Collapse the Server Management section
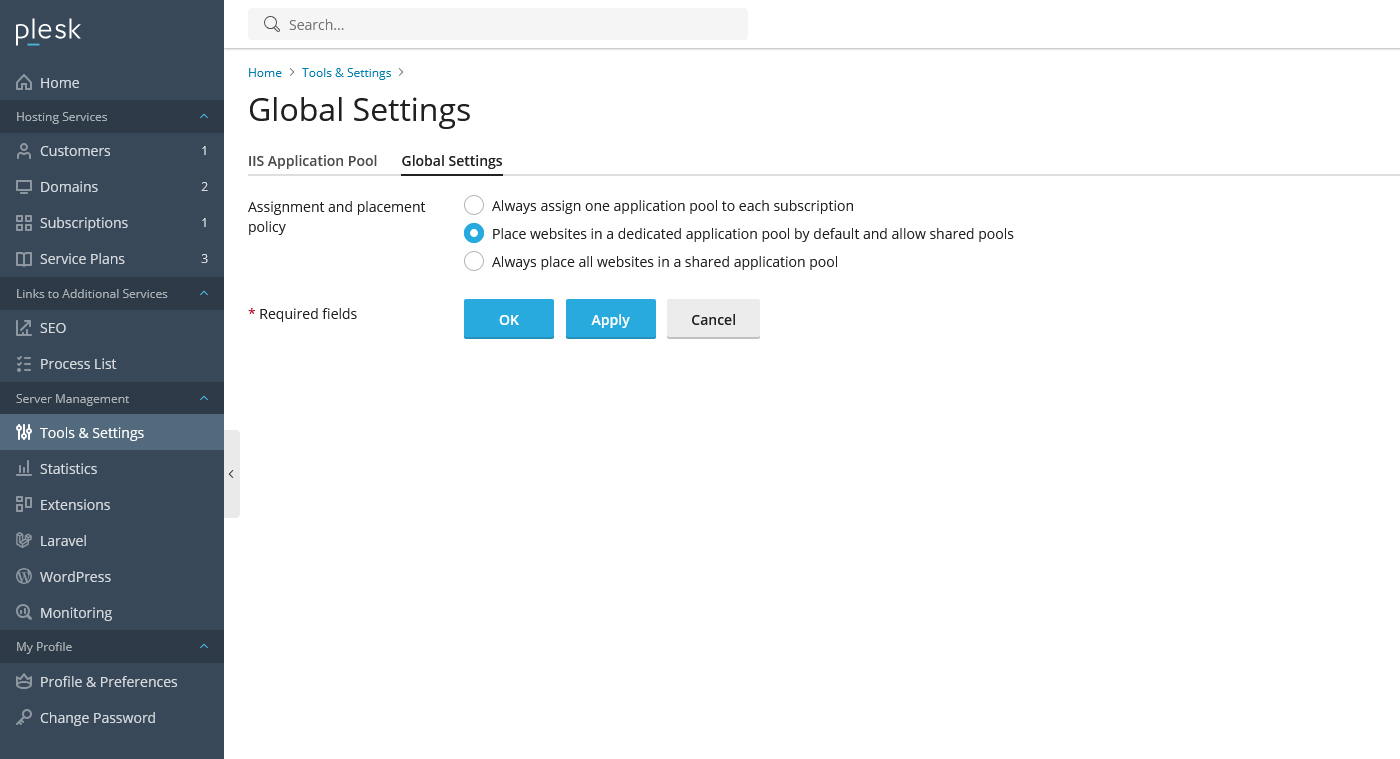Viewport: 1400px width, 759px height. point(203,398)
